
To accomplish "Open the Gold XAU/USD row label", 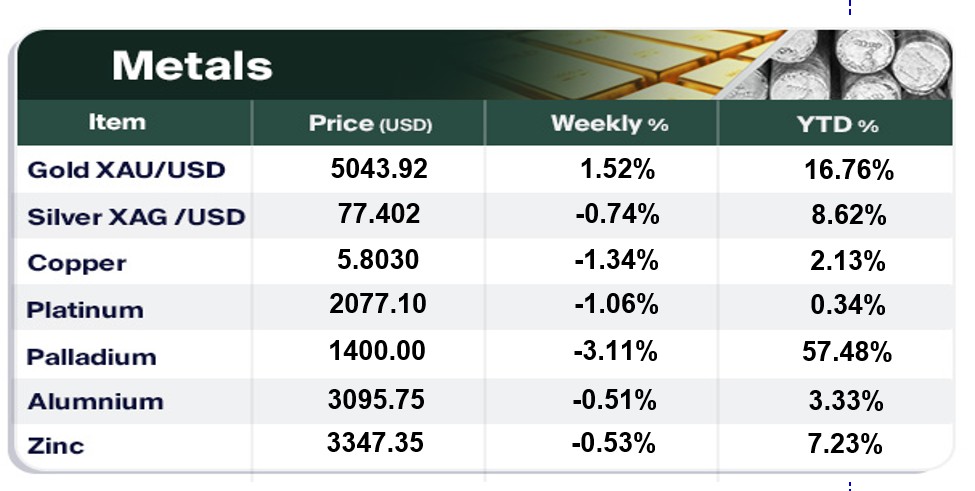I will [126, 170].
